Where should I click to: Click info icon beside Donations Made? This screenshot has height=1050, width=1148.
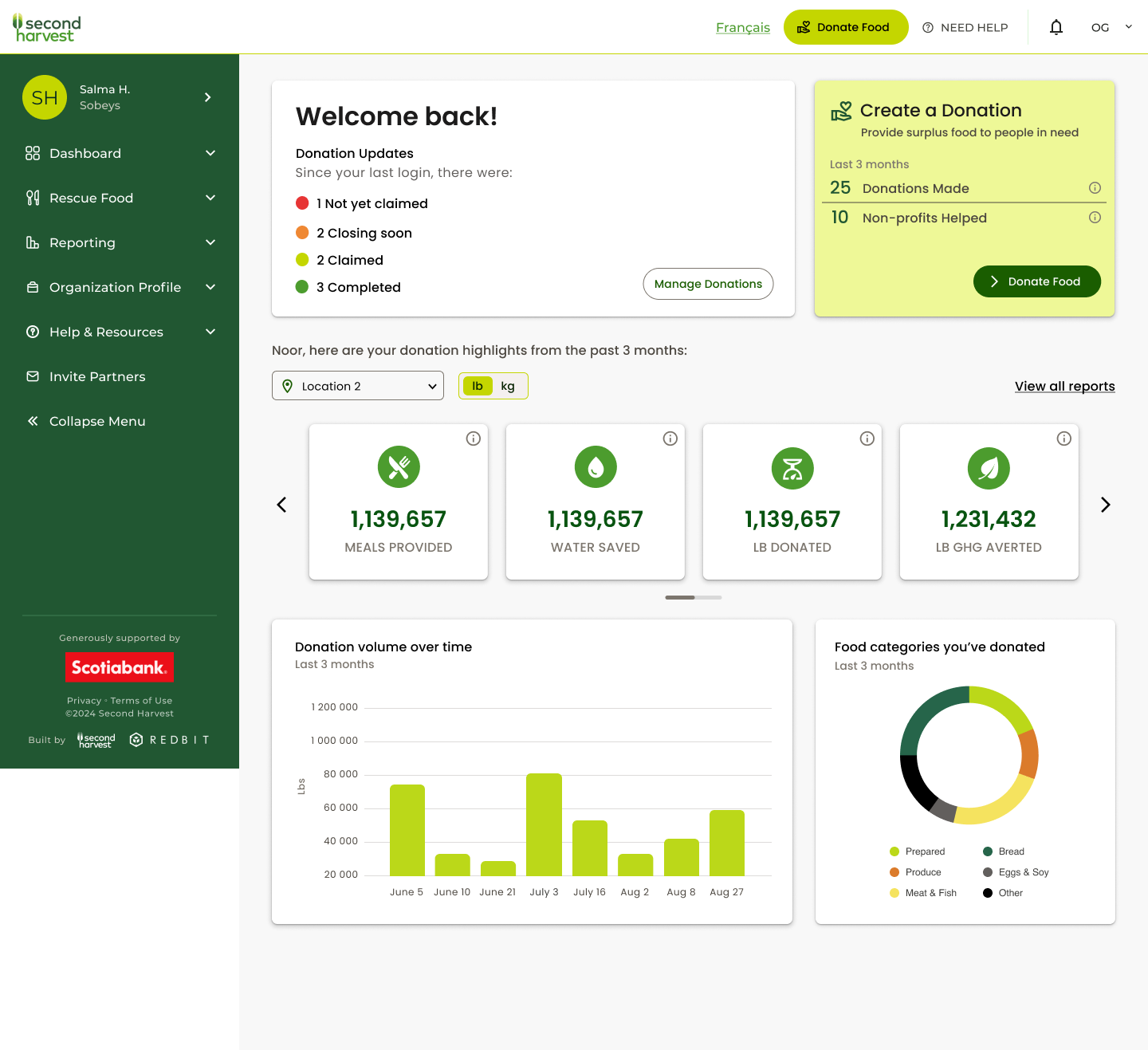point(1095,188)
